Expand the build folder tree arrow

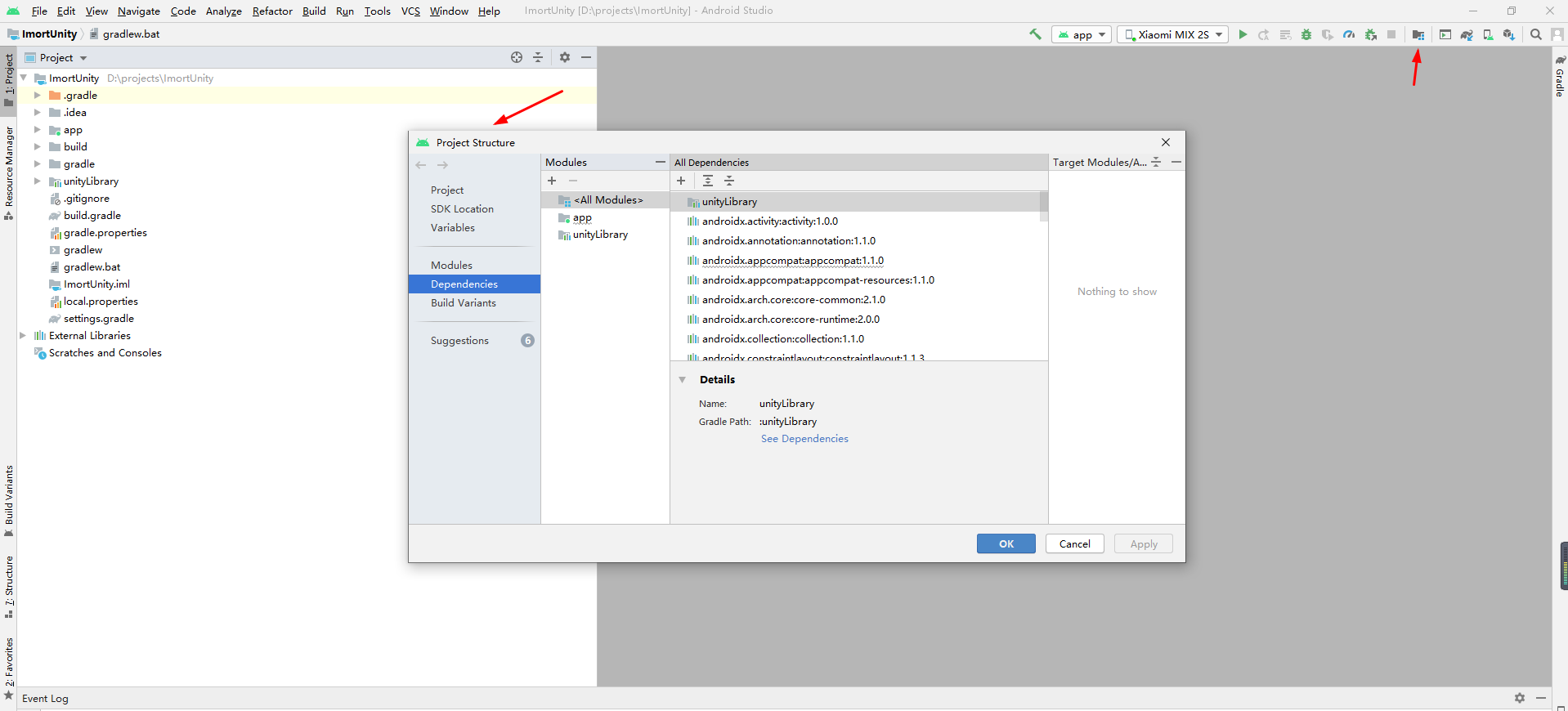(x=37, y=147)
